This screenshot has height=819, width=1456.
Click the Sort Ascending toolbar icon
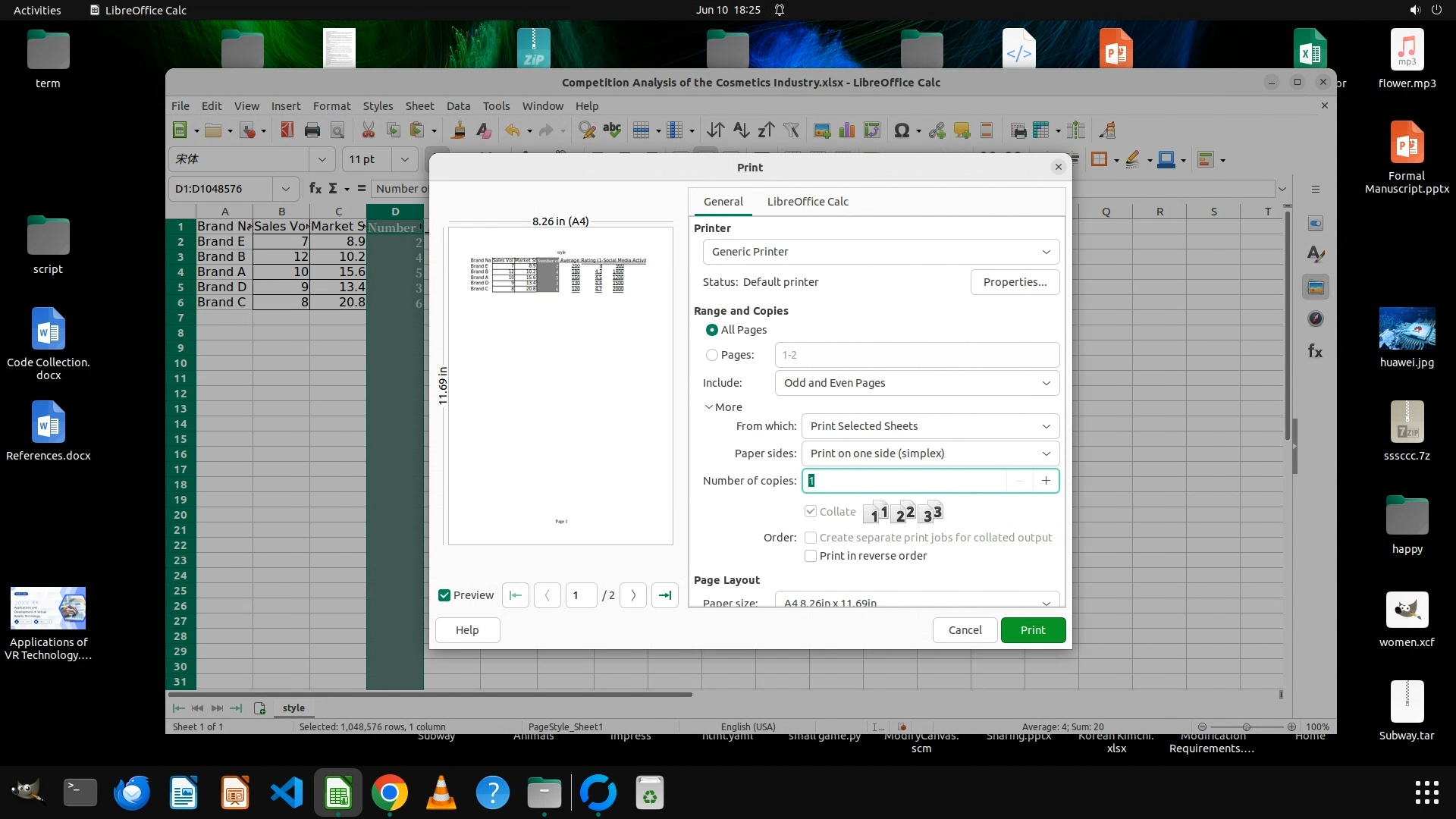(x=741, y=130)
